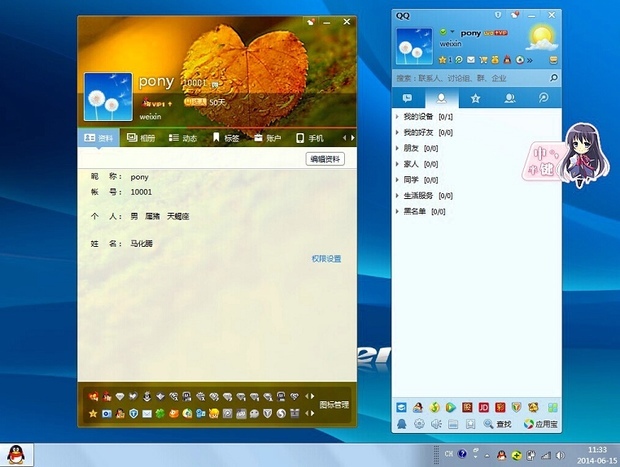Click the QZone star icon in QQ header
Viewport: 620px width, 467px height.
(442, 60)
